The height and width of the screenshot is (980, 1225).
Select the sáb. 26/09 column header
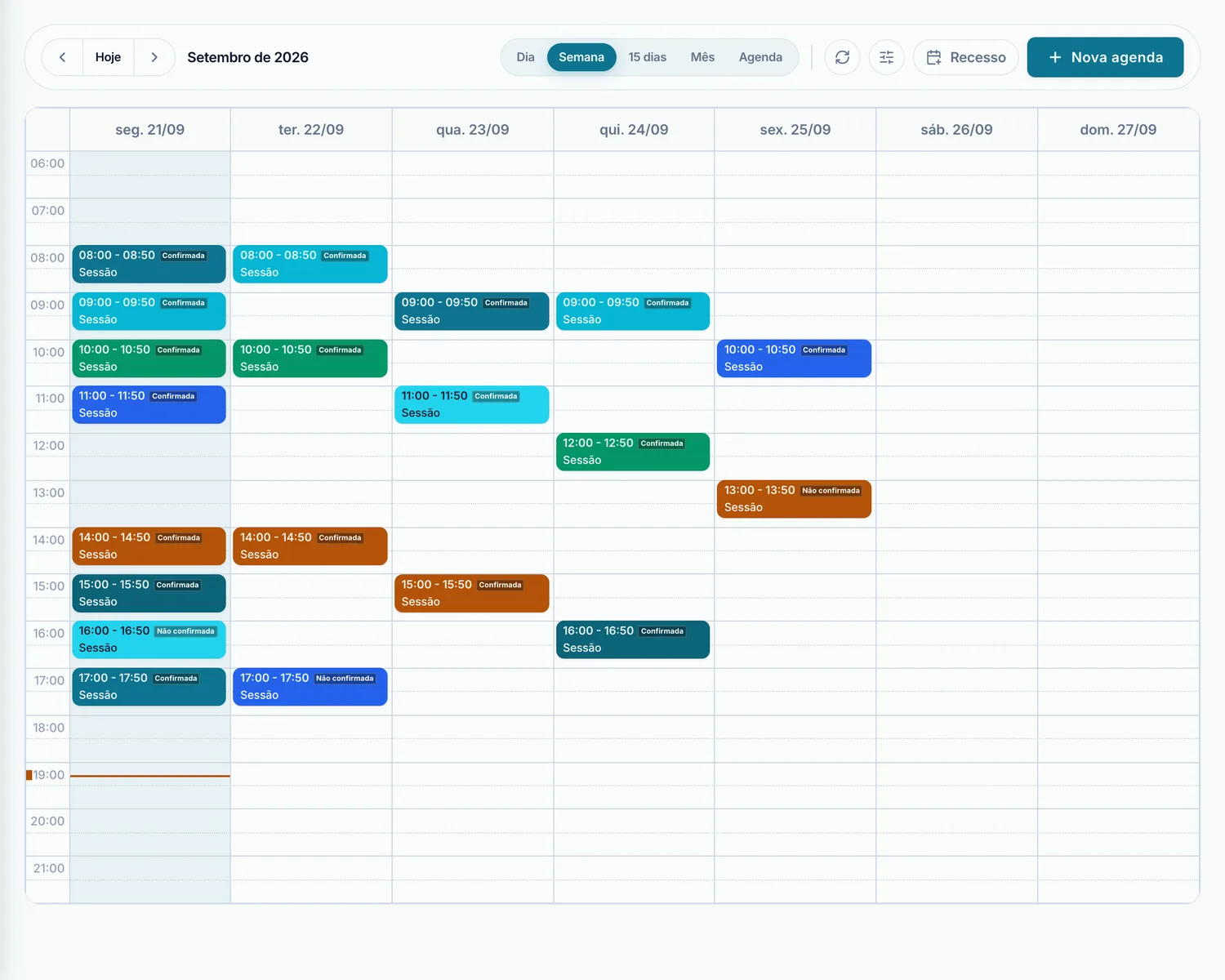click(956, 130)
